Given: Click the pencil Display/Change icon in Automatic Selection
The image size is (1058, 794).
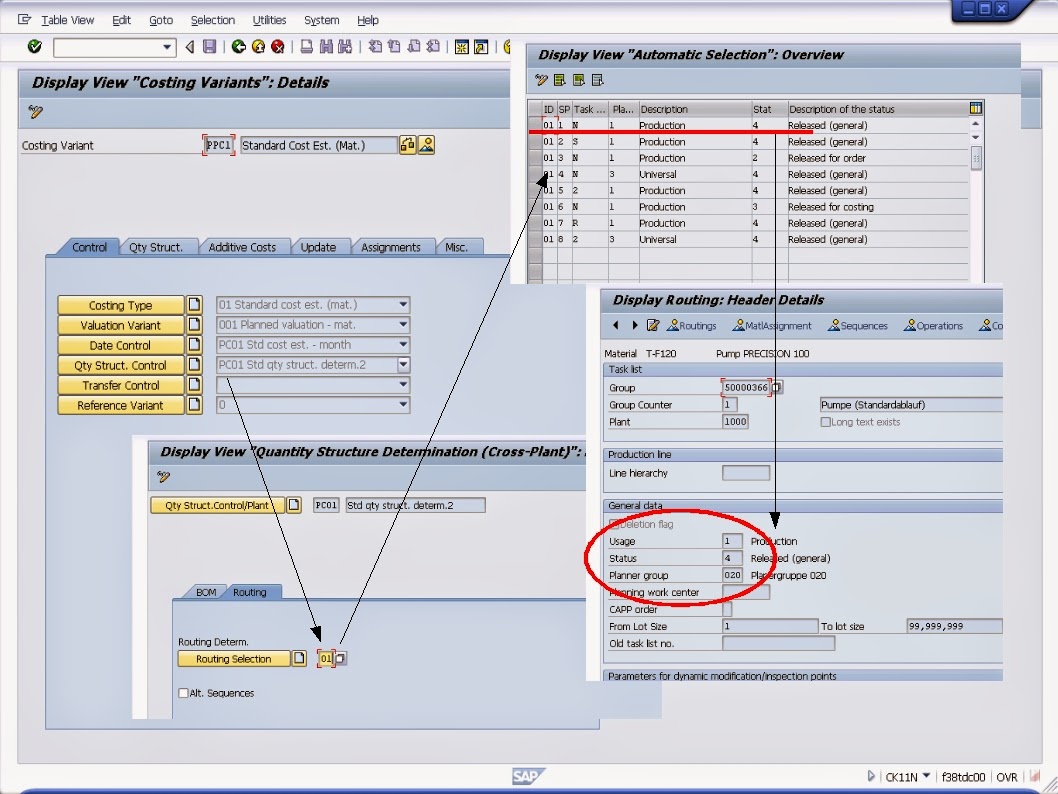Looking at the screenshot, I should 541,79.
